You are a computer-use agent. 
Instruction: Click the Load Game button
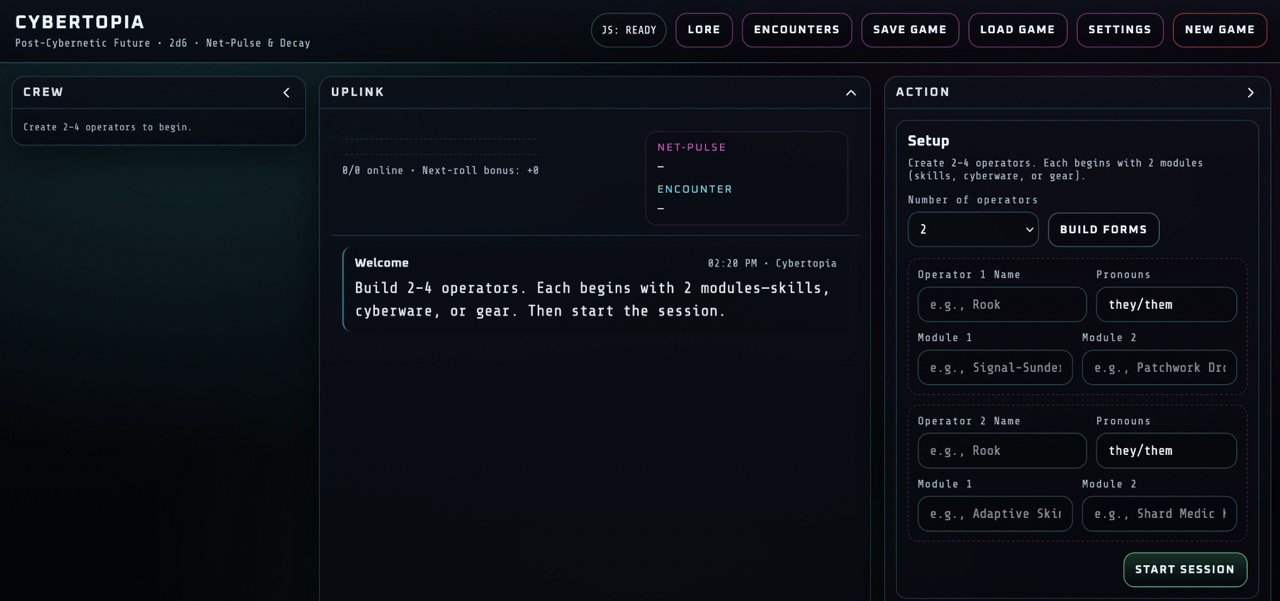click(x=1017, y=30)
